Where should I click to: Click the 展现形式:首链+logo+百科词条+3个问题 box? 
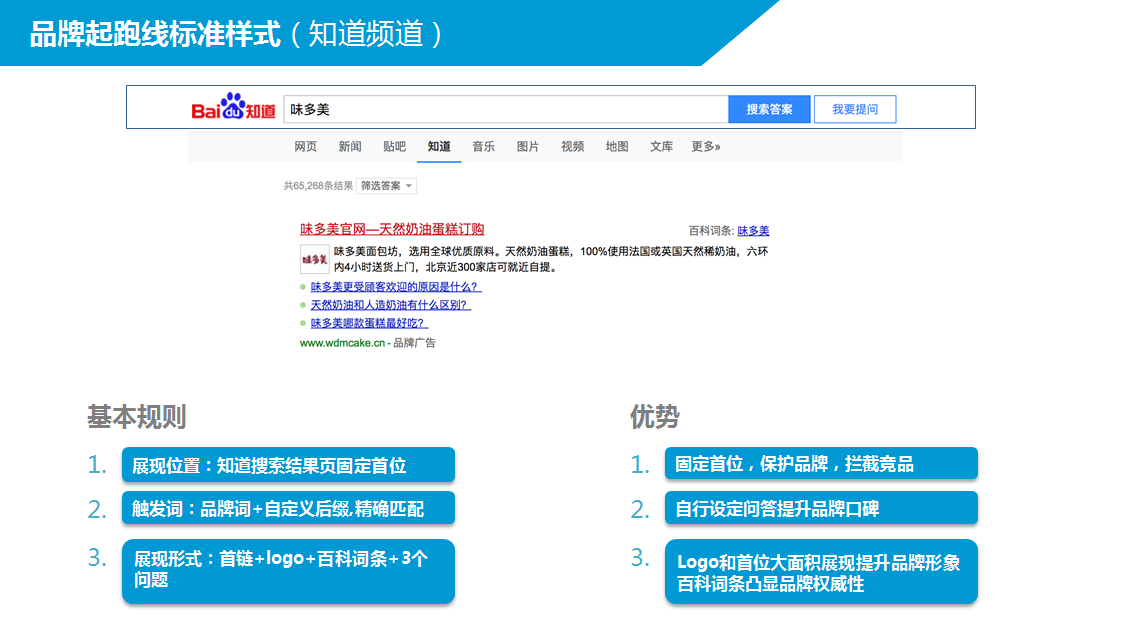[288, 571]
